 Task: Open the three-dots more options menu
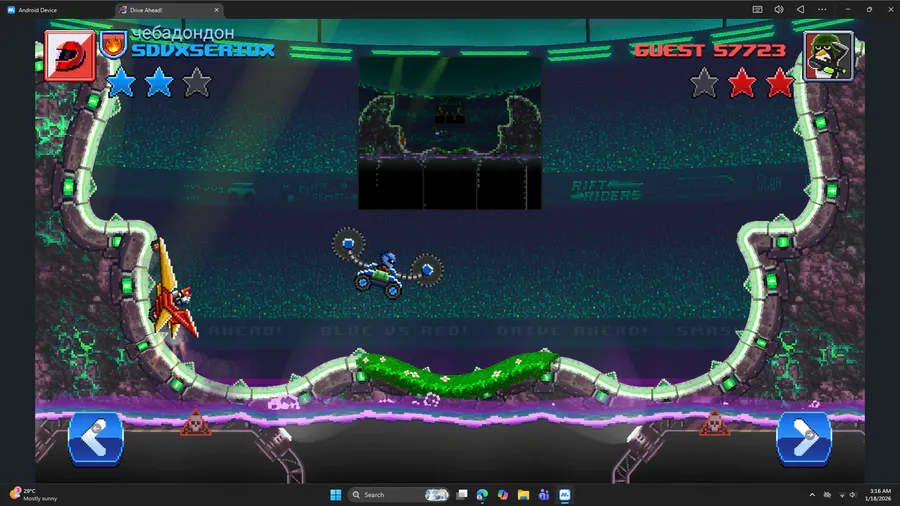point(823,10)
